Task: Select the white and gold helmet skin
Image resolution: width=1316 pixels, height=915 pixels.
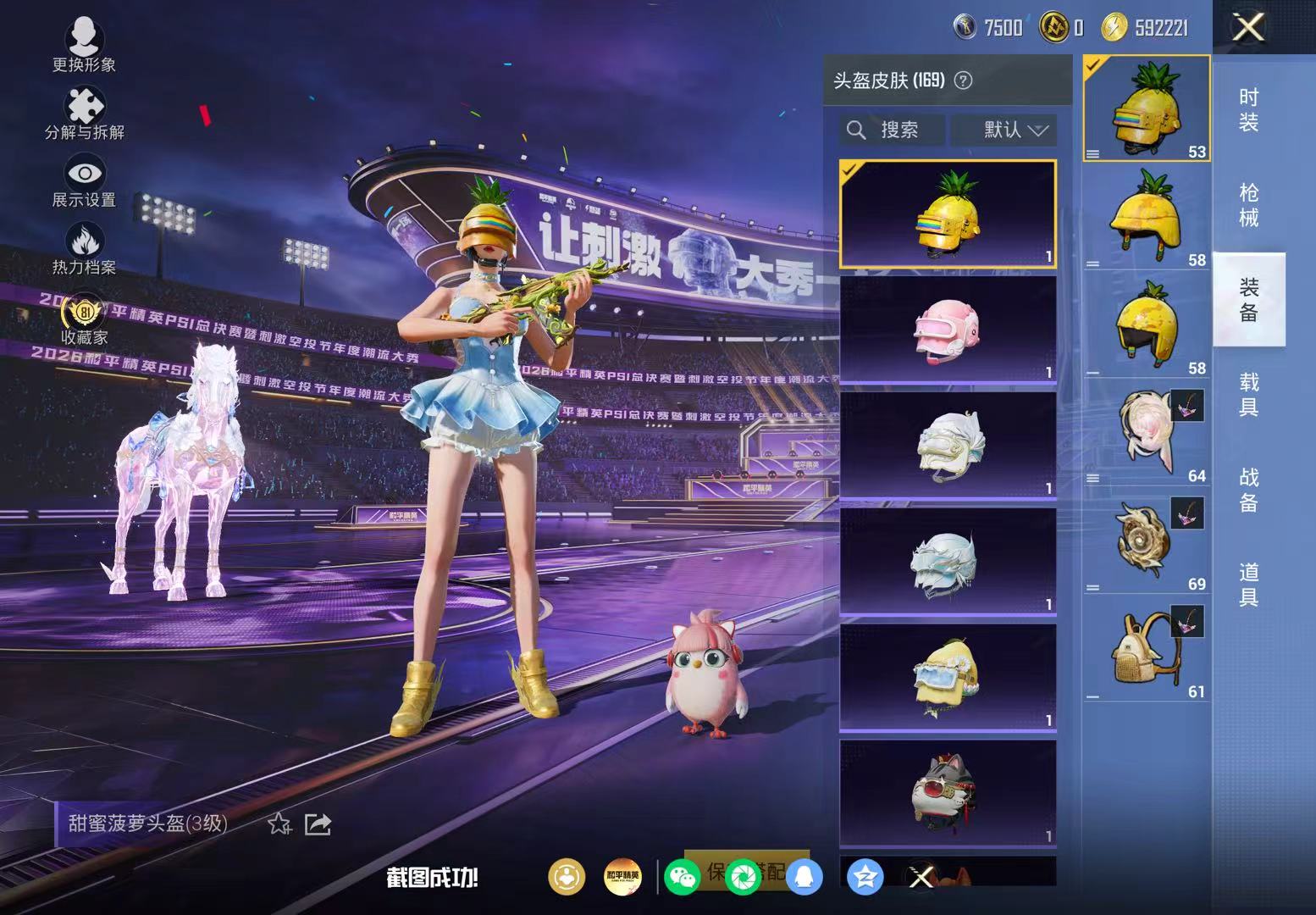Action: (948, 446)
